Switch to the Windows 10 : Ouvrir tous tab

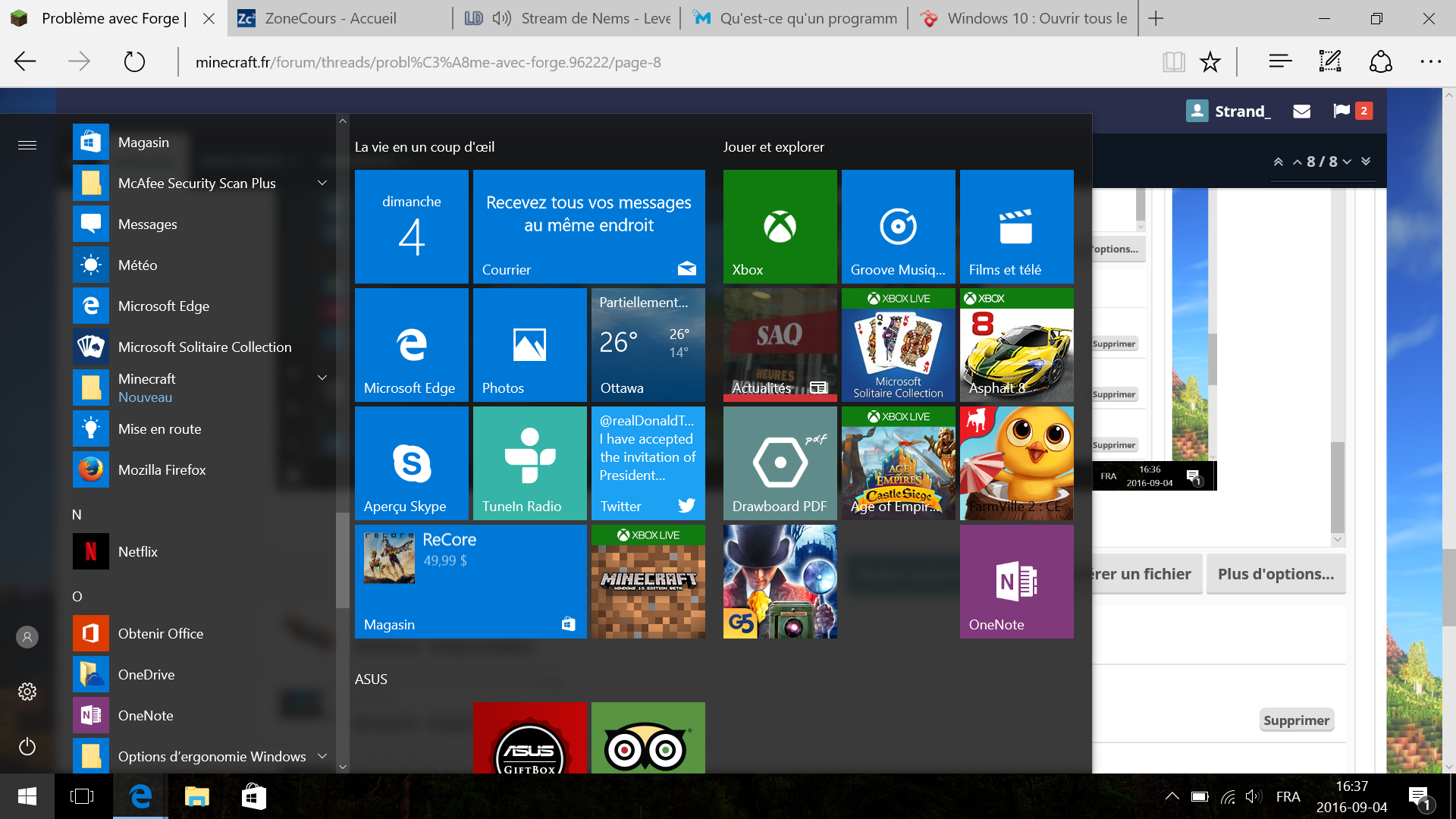(x=1023, y=18)
